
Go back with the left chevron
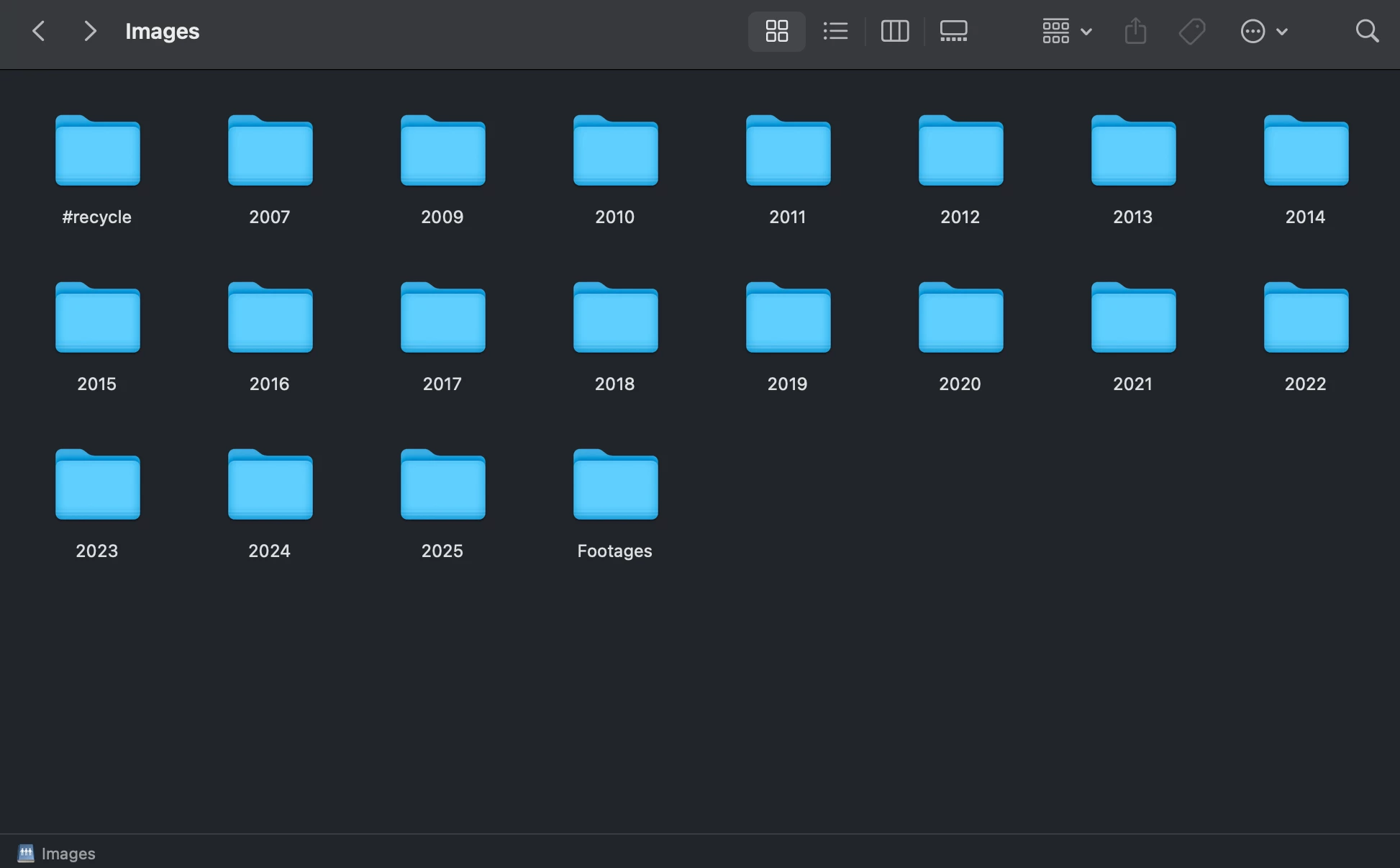click(x=39, y=31)
